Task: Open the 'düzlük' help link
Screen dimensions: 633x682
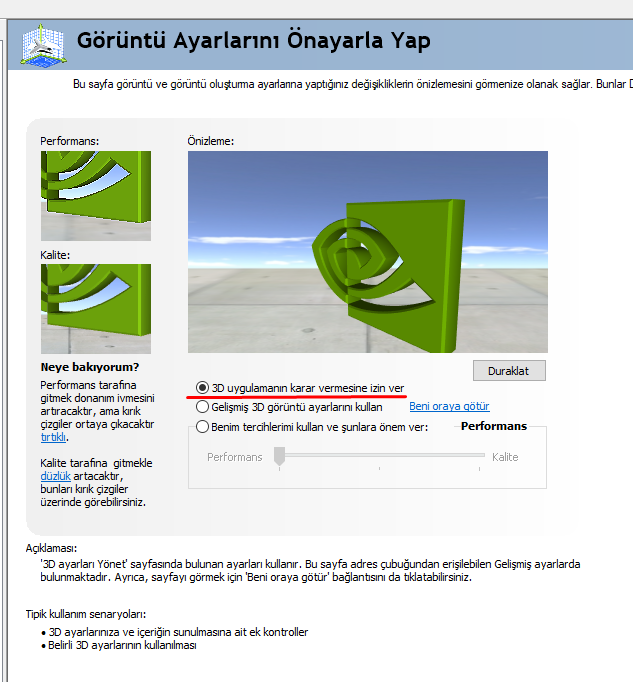Action: (x=55, y=476)
